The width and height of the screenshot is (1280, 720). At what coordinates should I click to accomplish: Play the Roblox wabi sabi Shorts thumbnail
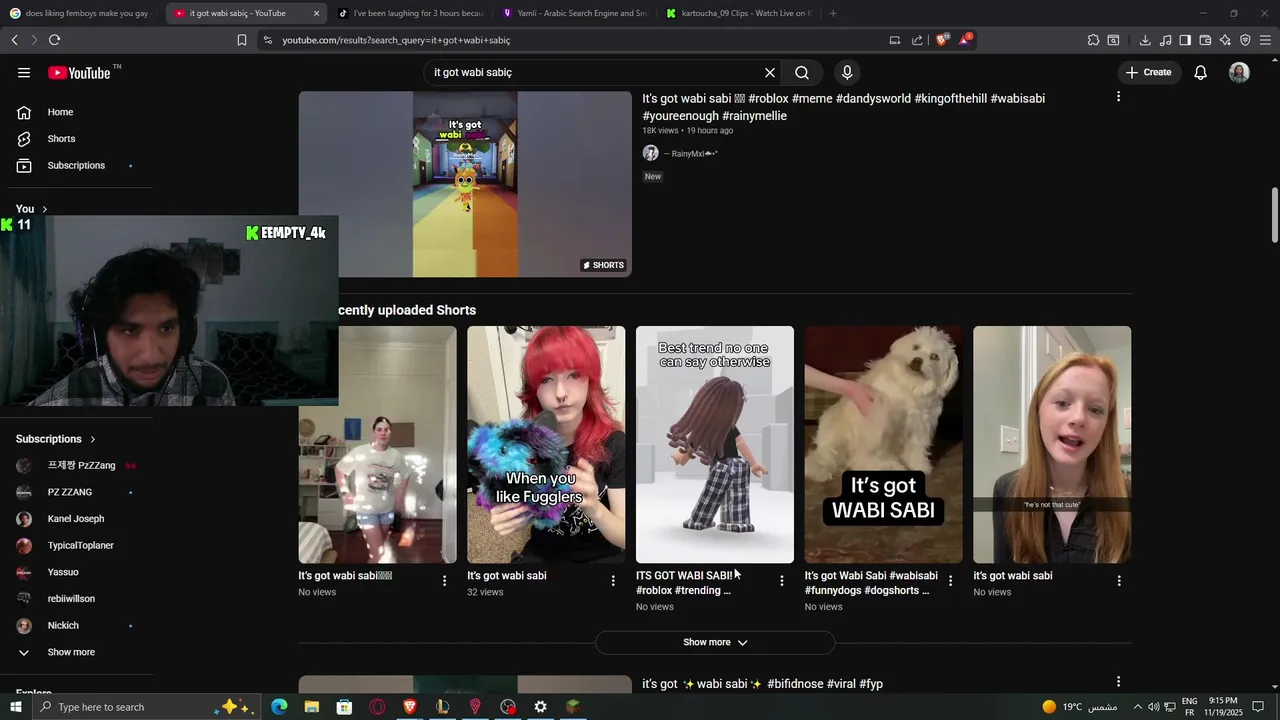click(x=465, y=184)
